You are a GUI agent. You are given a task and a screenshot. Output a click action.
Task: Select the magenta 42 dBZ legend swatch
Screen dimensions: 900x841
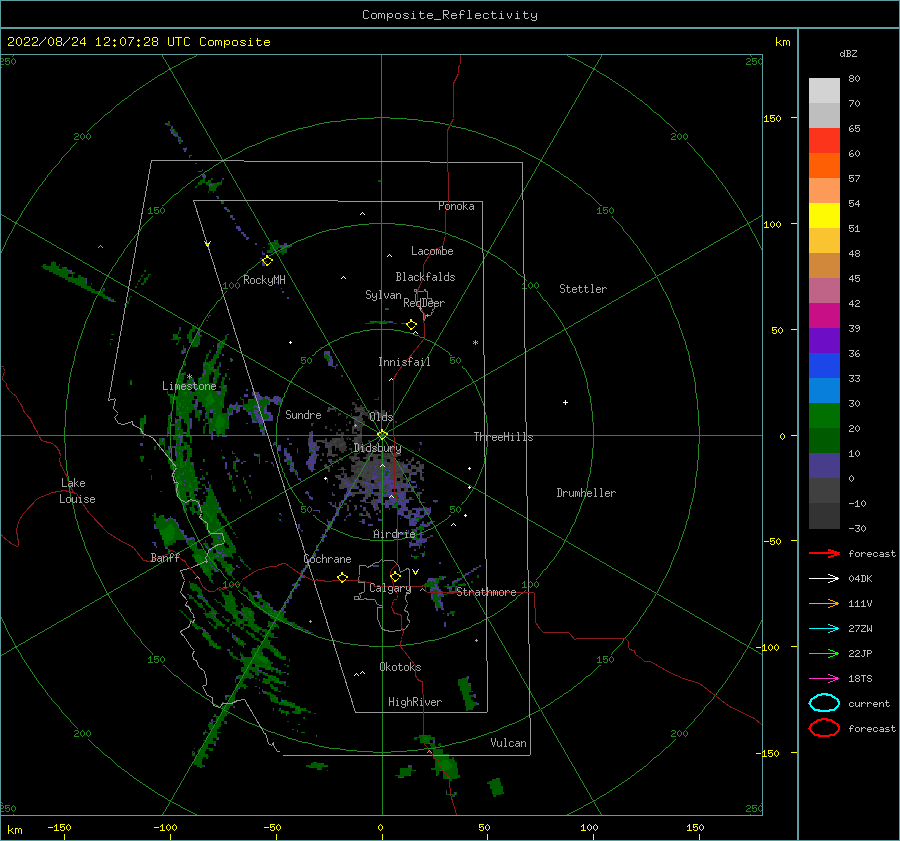824,315
